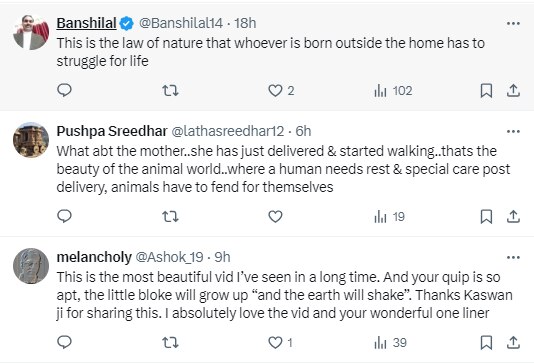This screenshot has height=364, width=534.
Task: View analytics of Banshilal's tweet showing 102
Action: tap(393, 91)
